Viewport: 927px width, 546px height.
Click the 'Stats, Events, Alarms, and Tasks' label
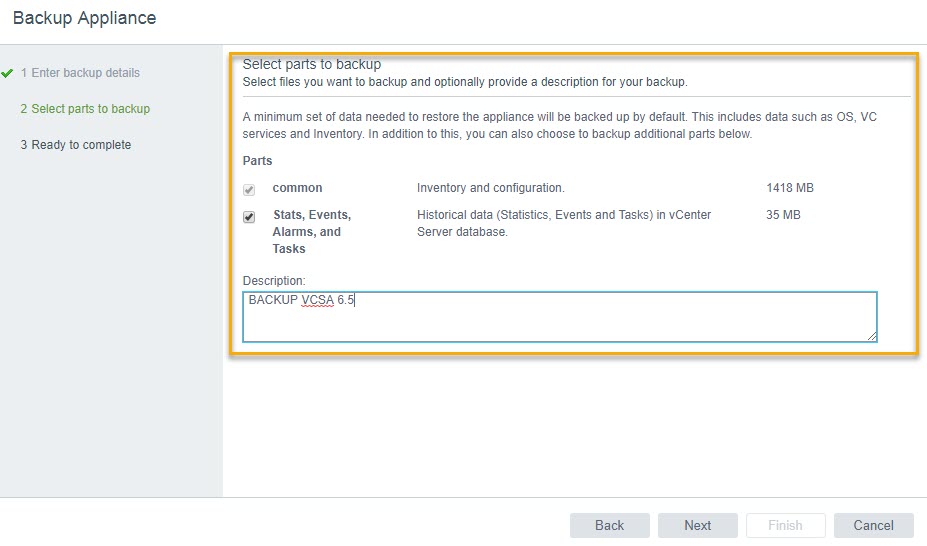pos(311,231)
